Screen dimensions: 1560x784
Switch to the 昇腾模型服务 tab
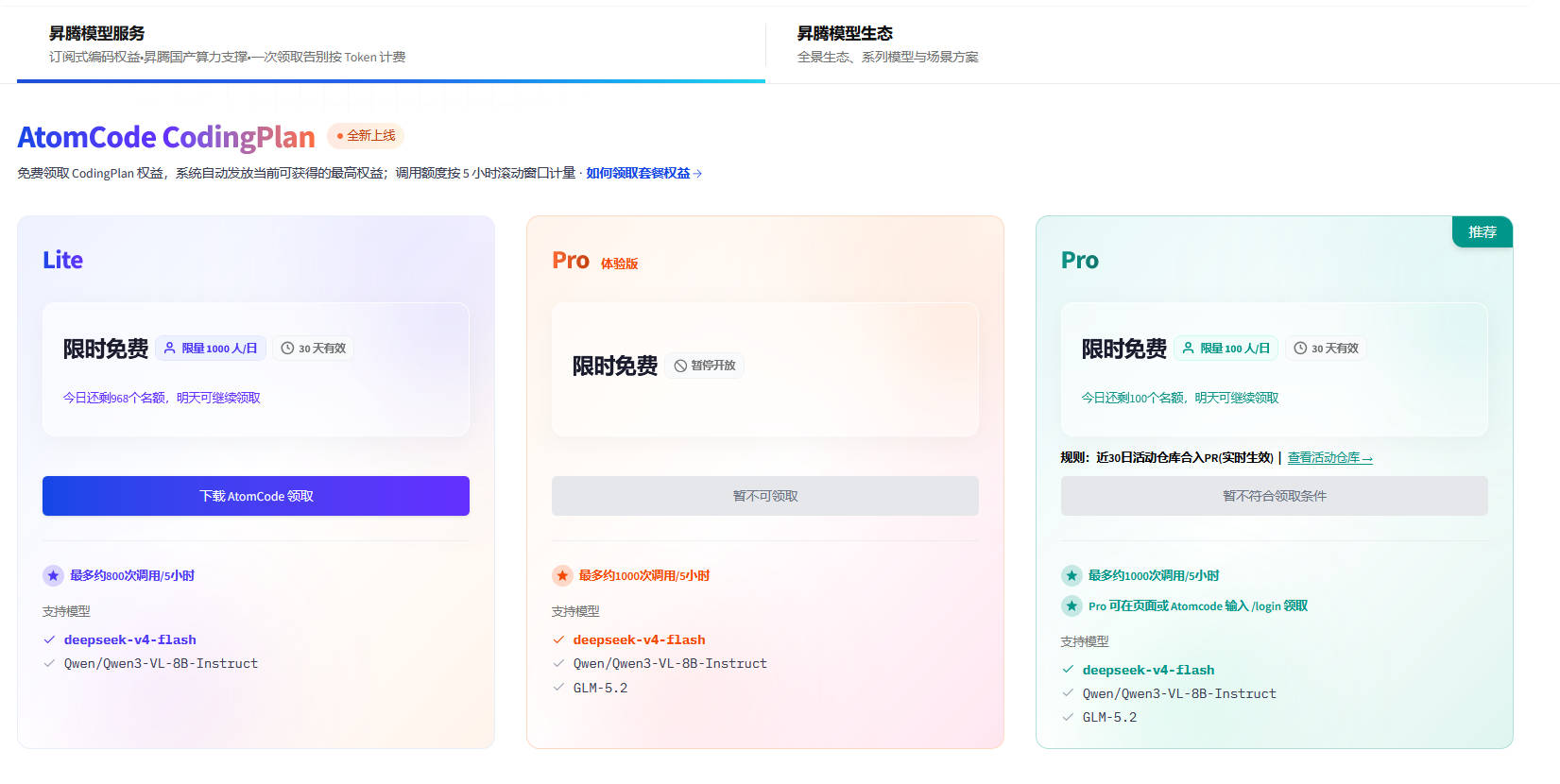pyautogui.click(x=391, y=44)
